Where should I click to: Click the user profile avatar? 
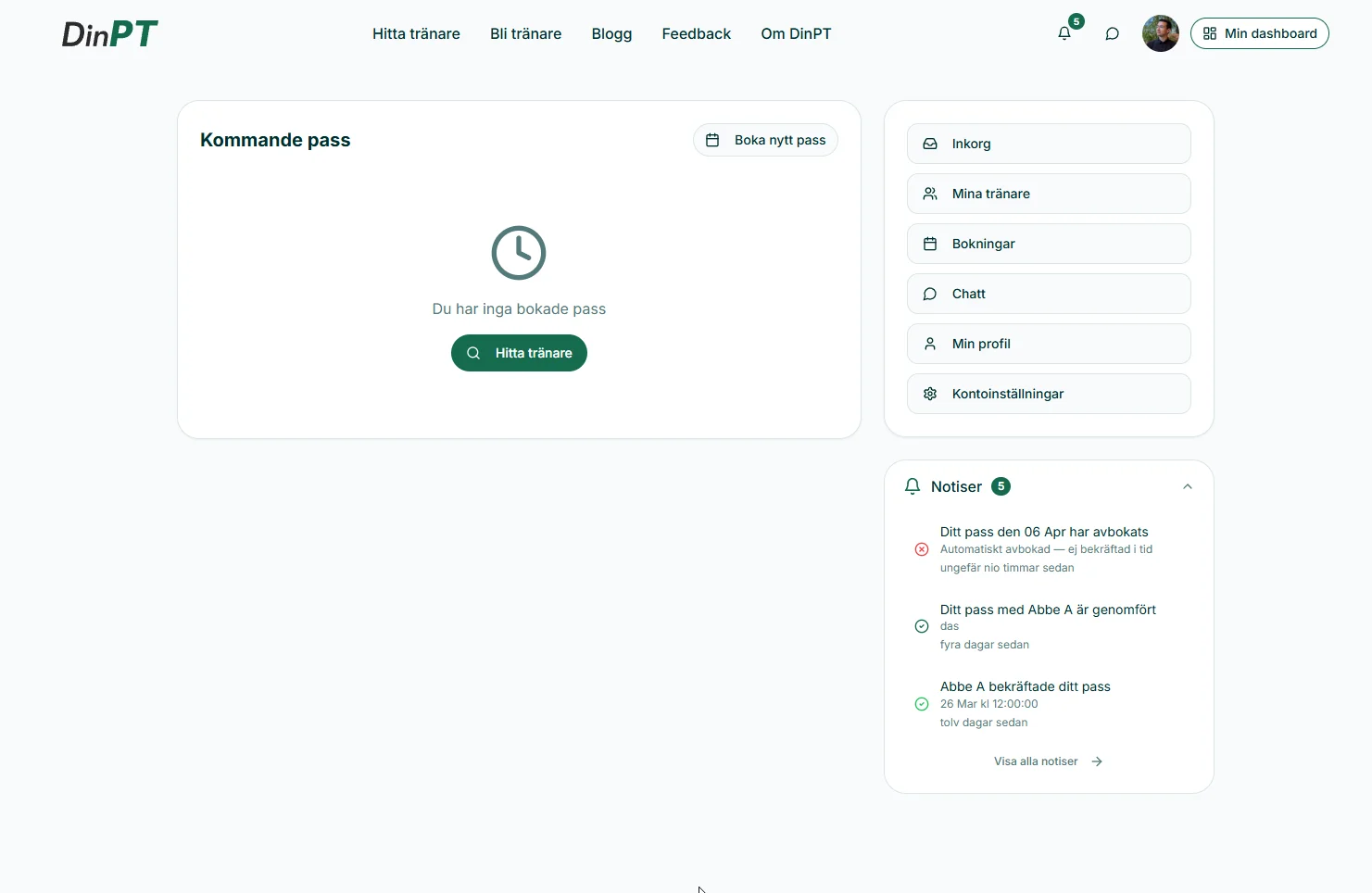[1160, 33]
